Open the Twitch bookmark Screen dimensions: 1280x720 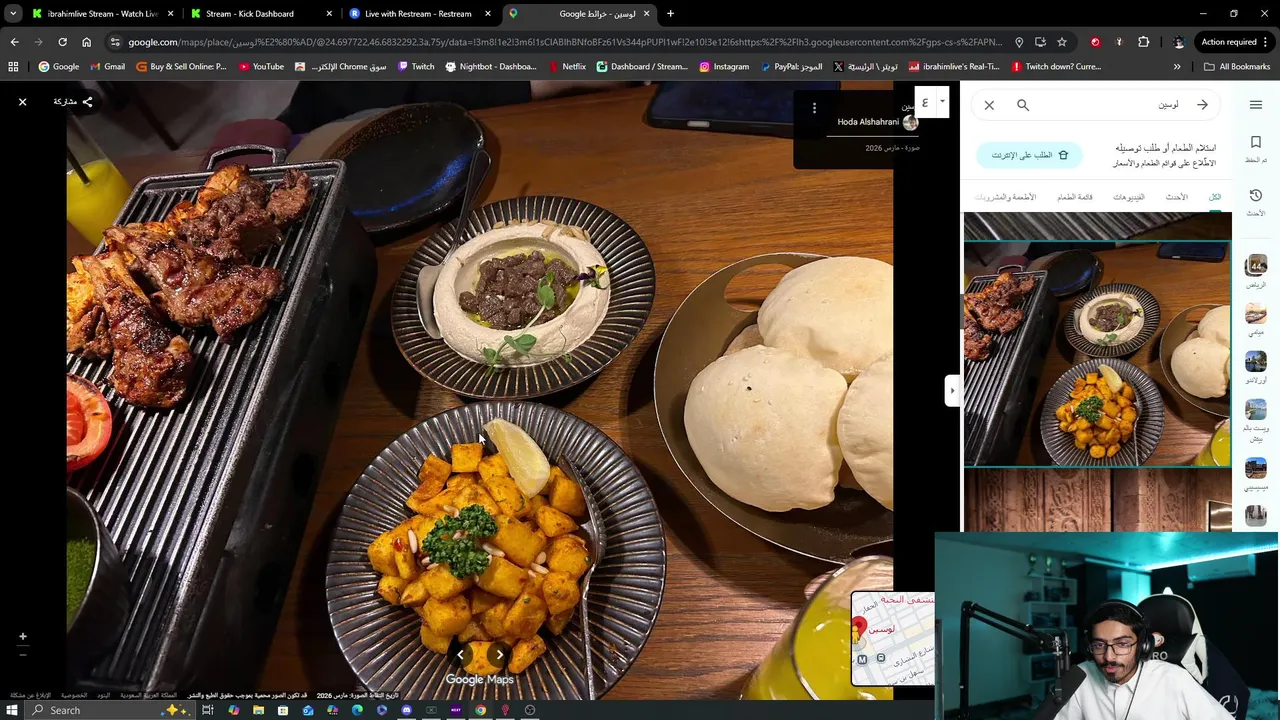coord(416,67)
